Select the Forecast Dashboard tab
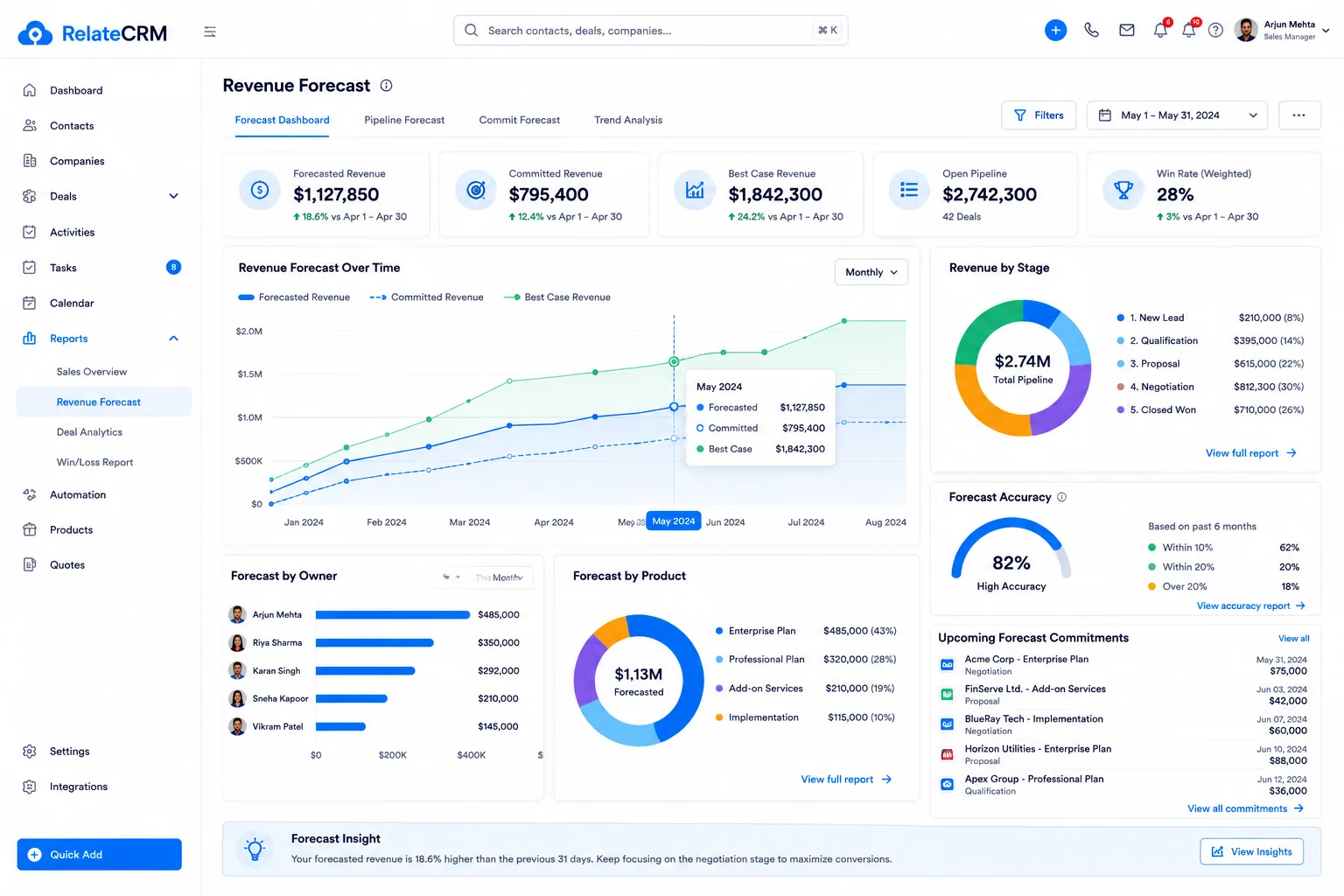The image size is (1344, 896). 282,120
